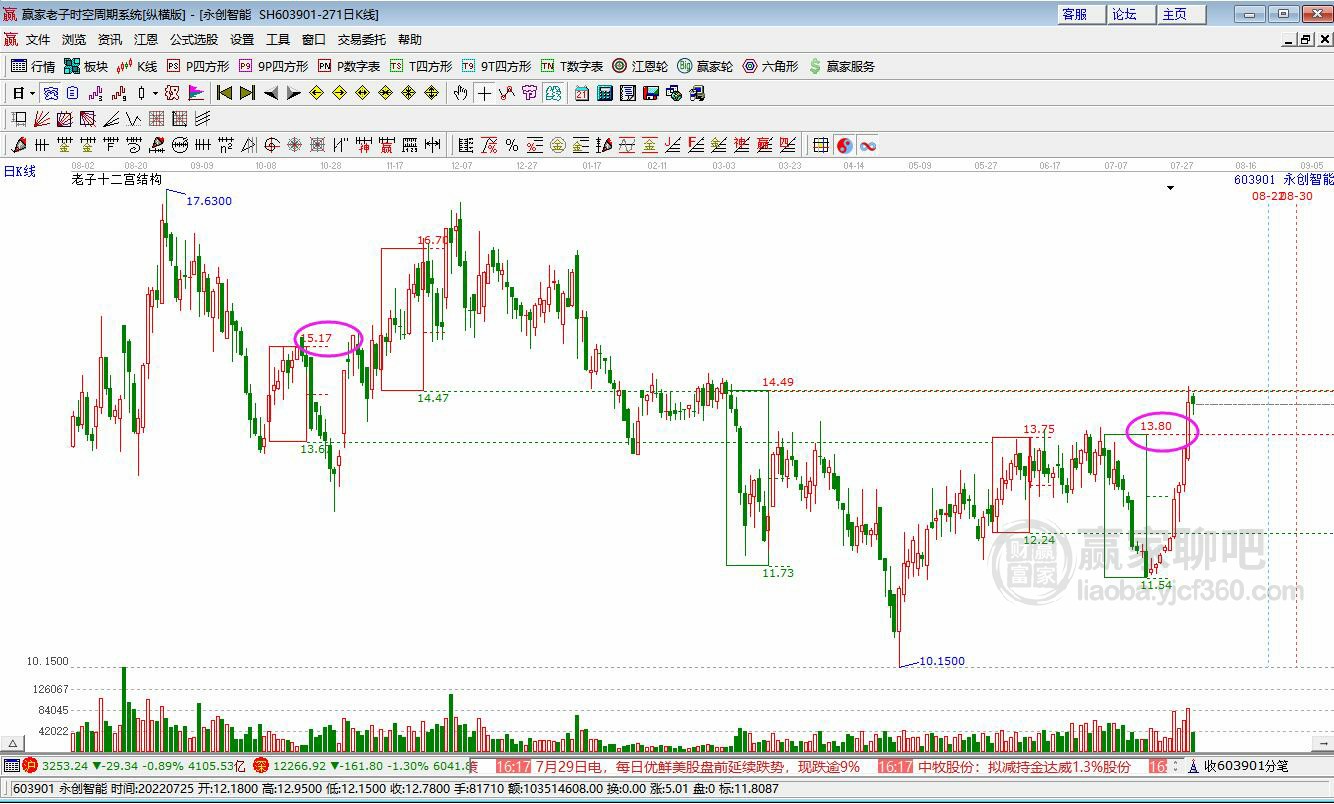
Task: Open the 工具 menu
Action: (278, 40)
